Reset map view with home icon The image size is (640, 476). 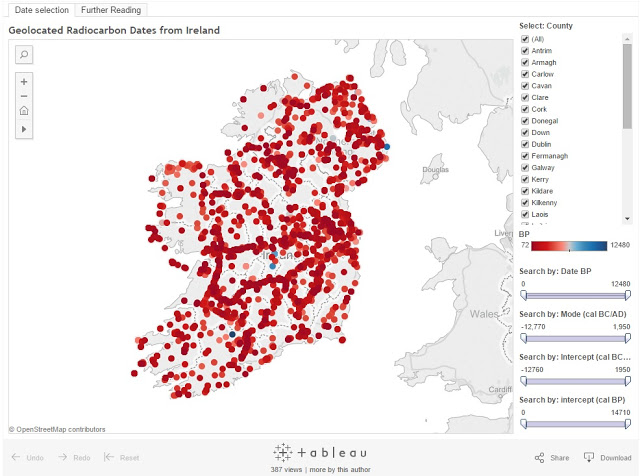pos(24,112)
